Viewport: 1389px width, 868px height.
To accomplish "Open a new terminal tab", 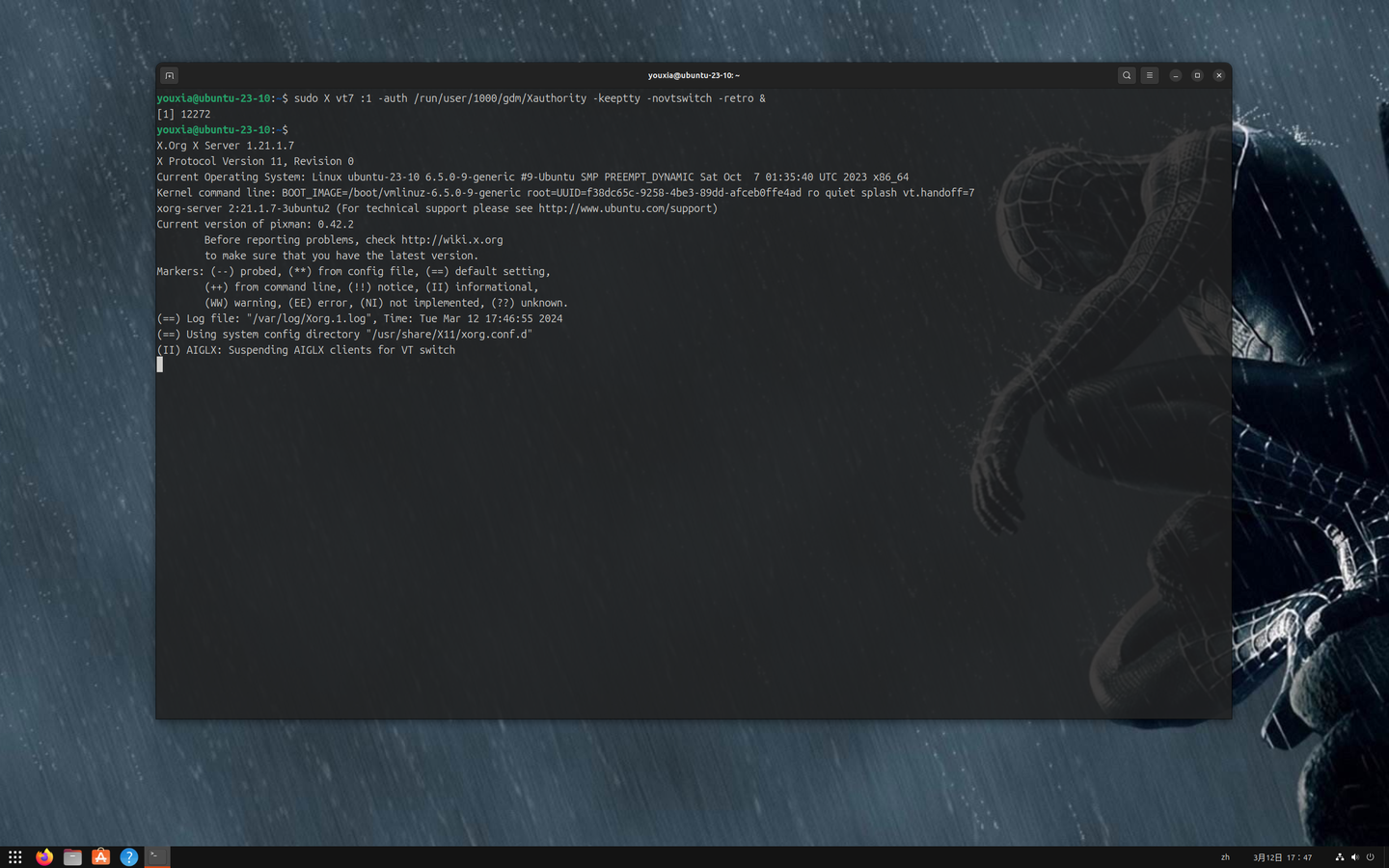I will click(x=169, y=74).
